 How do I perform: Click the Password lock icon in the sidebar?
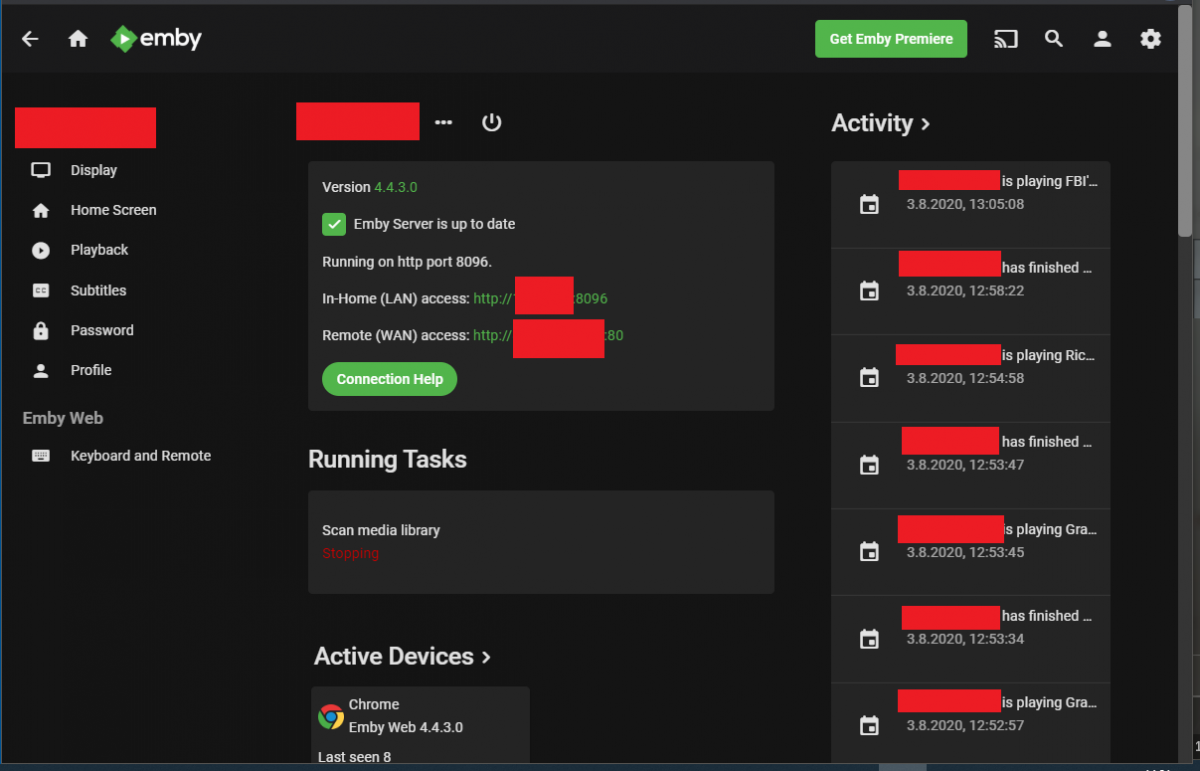[x=40, y=330]
